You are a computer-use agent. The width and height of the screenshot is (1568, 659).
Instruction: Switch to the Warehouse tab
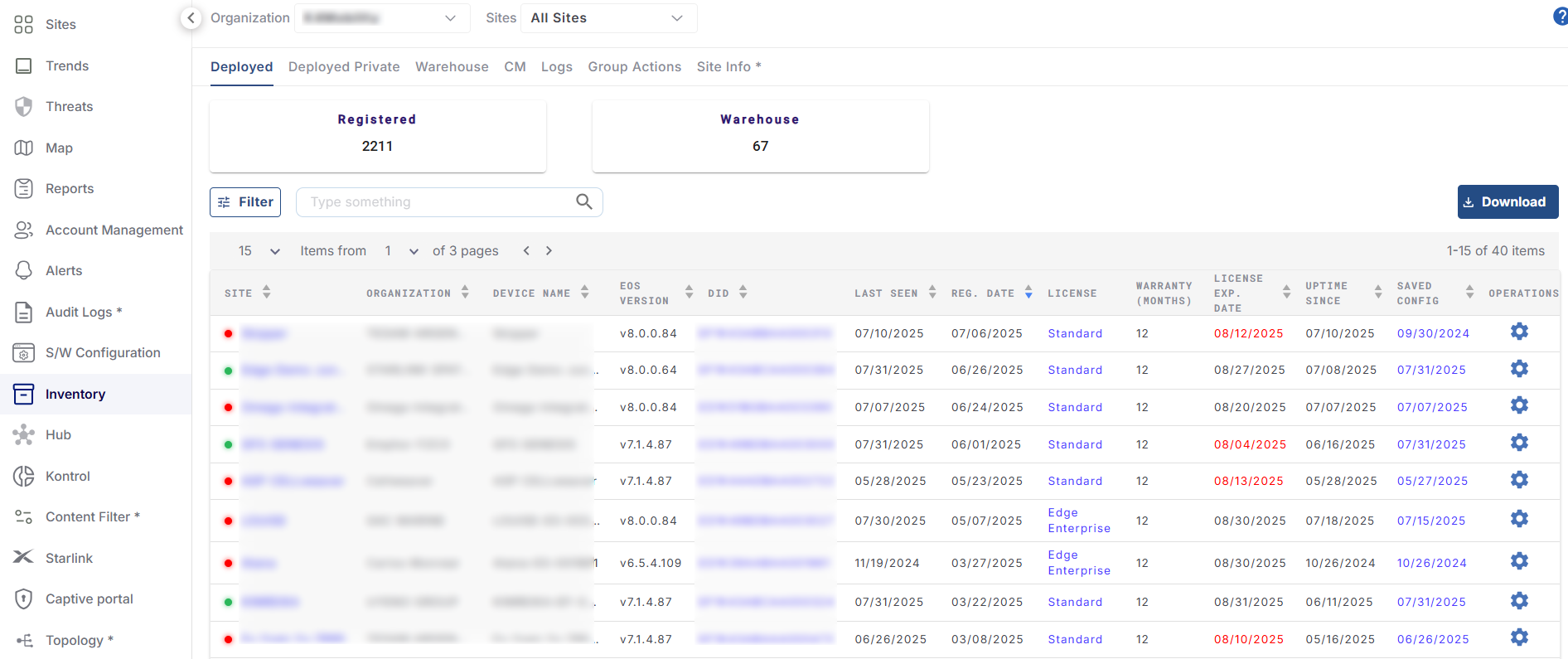(452, 67)
